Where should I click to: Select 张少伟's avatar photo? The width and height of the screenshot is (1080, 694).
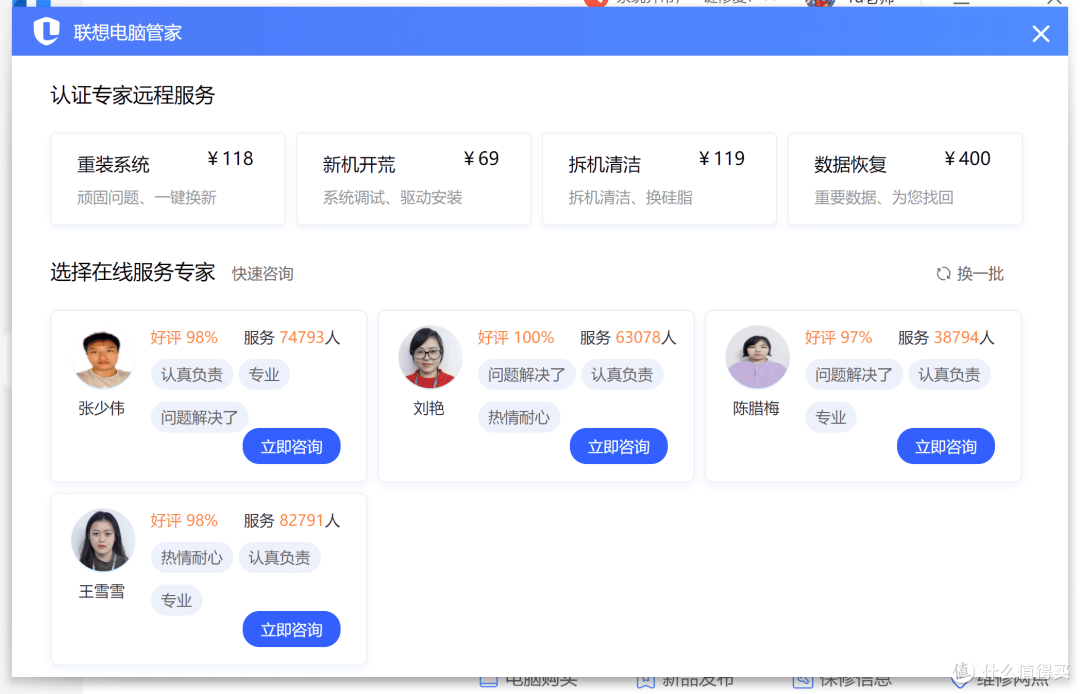pyautogui.click(x=103, y=358)
